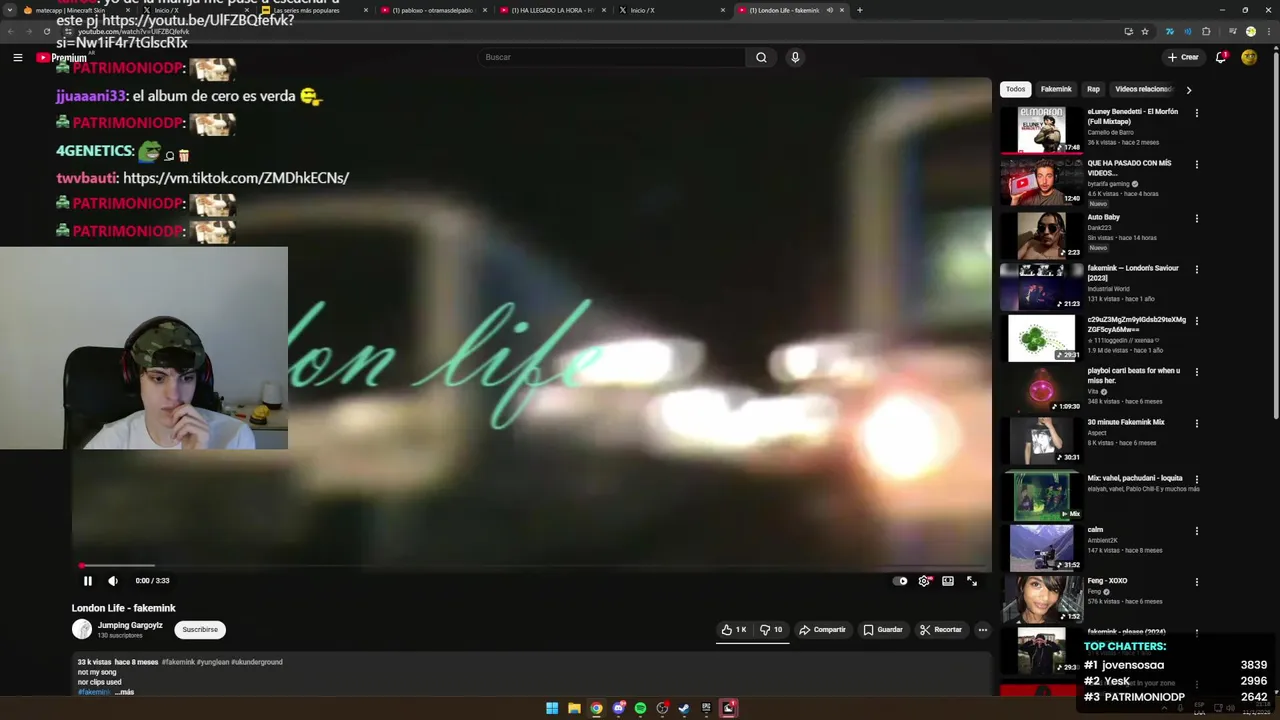Open Spotify from the taskbar
Viewport: 1280px width, 720px height.
click(641, 708)
